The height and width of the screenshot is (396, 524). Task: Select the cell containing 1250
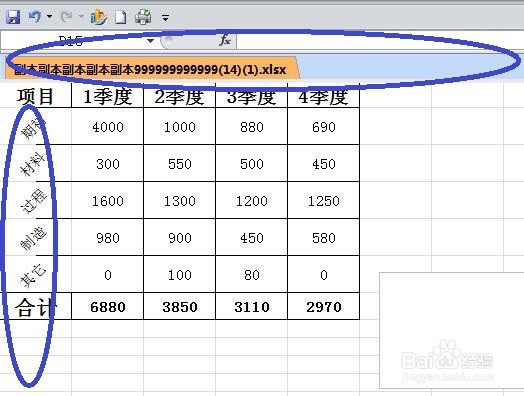[x=323, y=201]
